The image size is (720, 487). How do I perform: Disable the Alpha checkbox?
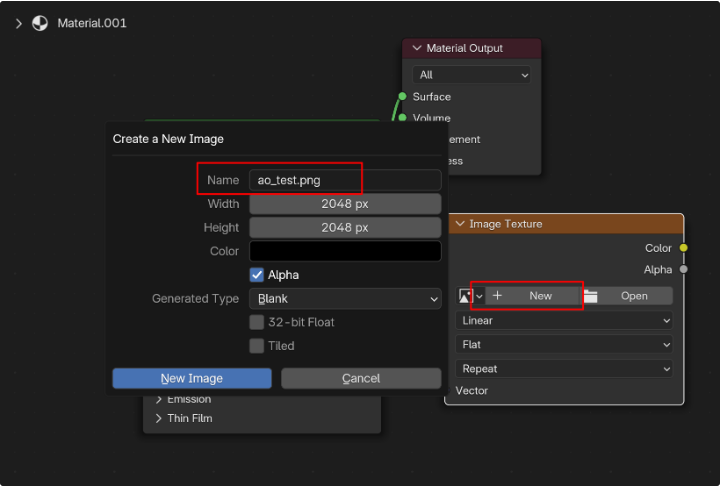(x=257, y=275)
